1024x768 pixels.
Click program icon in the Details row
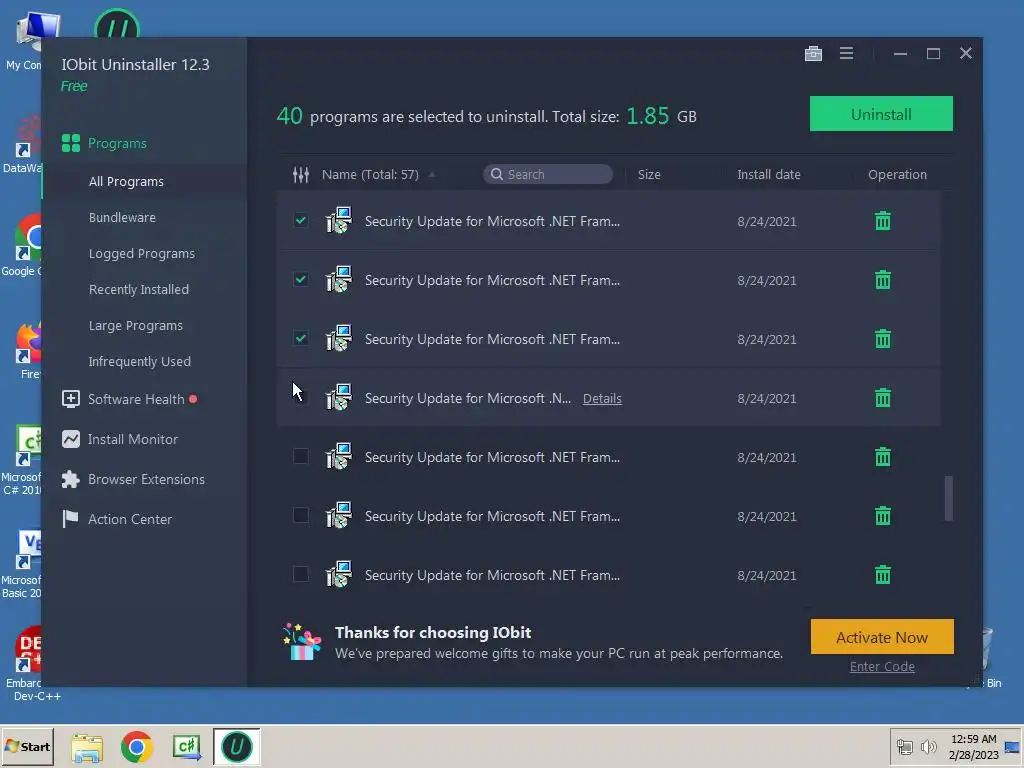[x=339, y=398]
